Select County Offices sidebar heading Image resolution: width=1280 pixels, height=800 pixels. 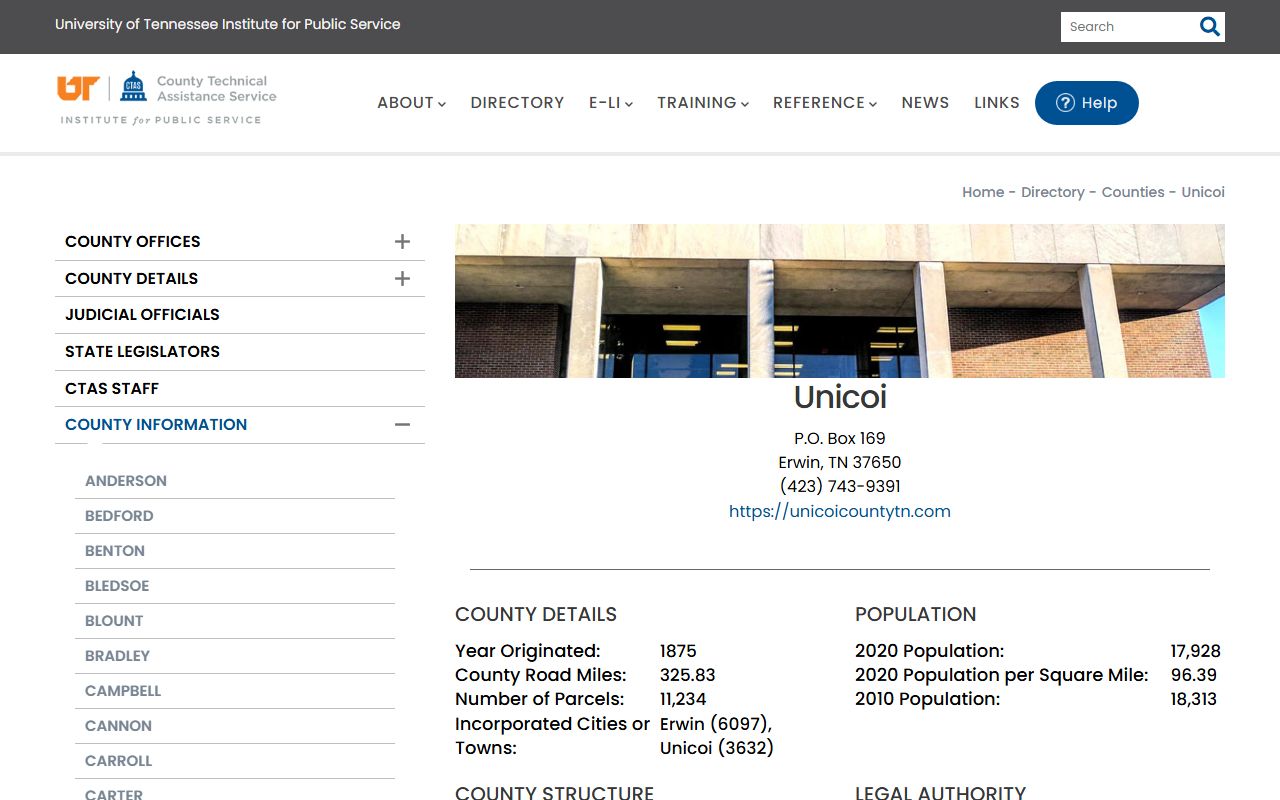[133, 242]
